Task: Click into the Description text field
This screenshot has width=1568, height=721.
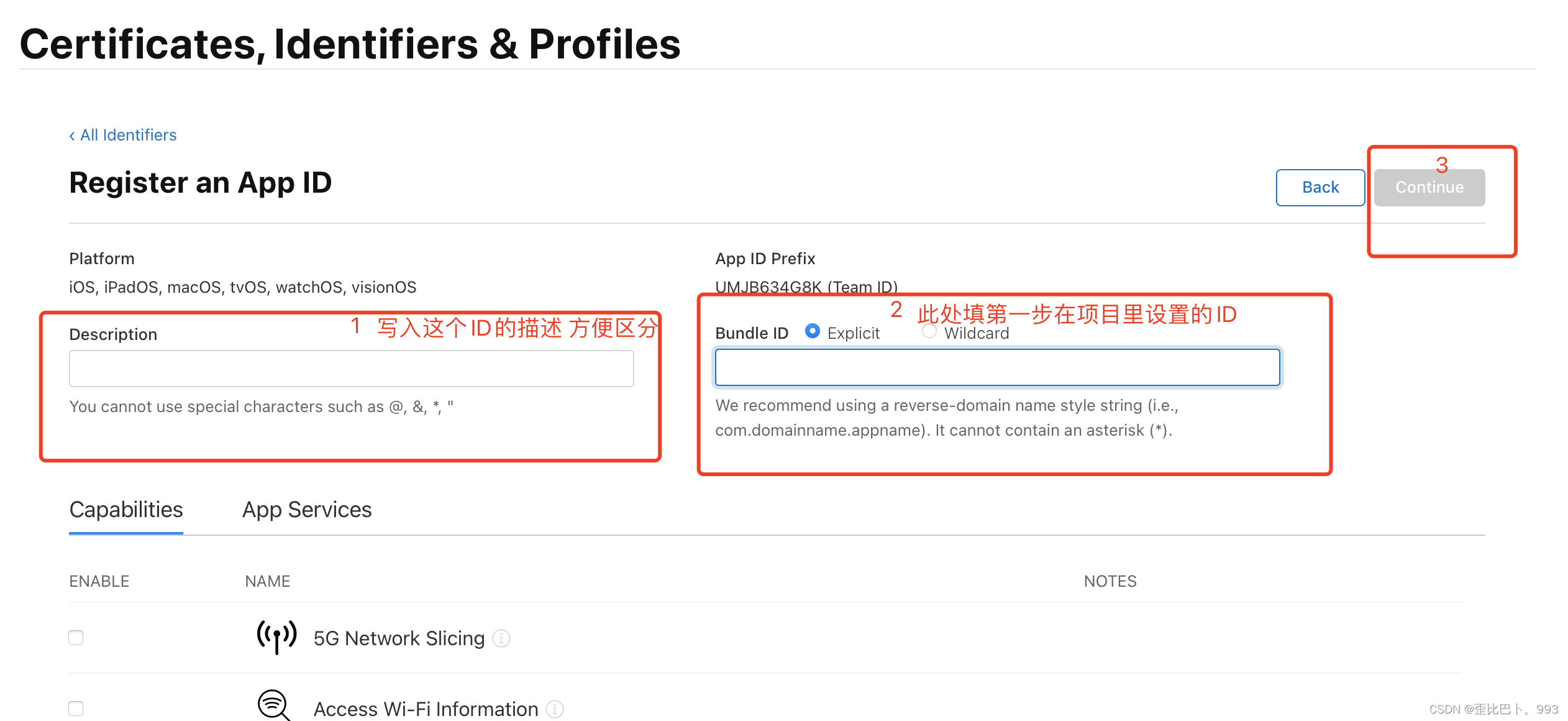Action: pos(351,369)
